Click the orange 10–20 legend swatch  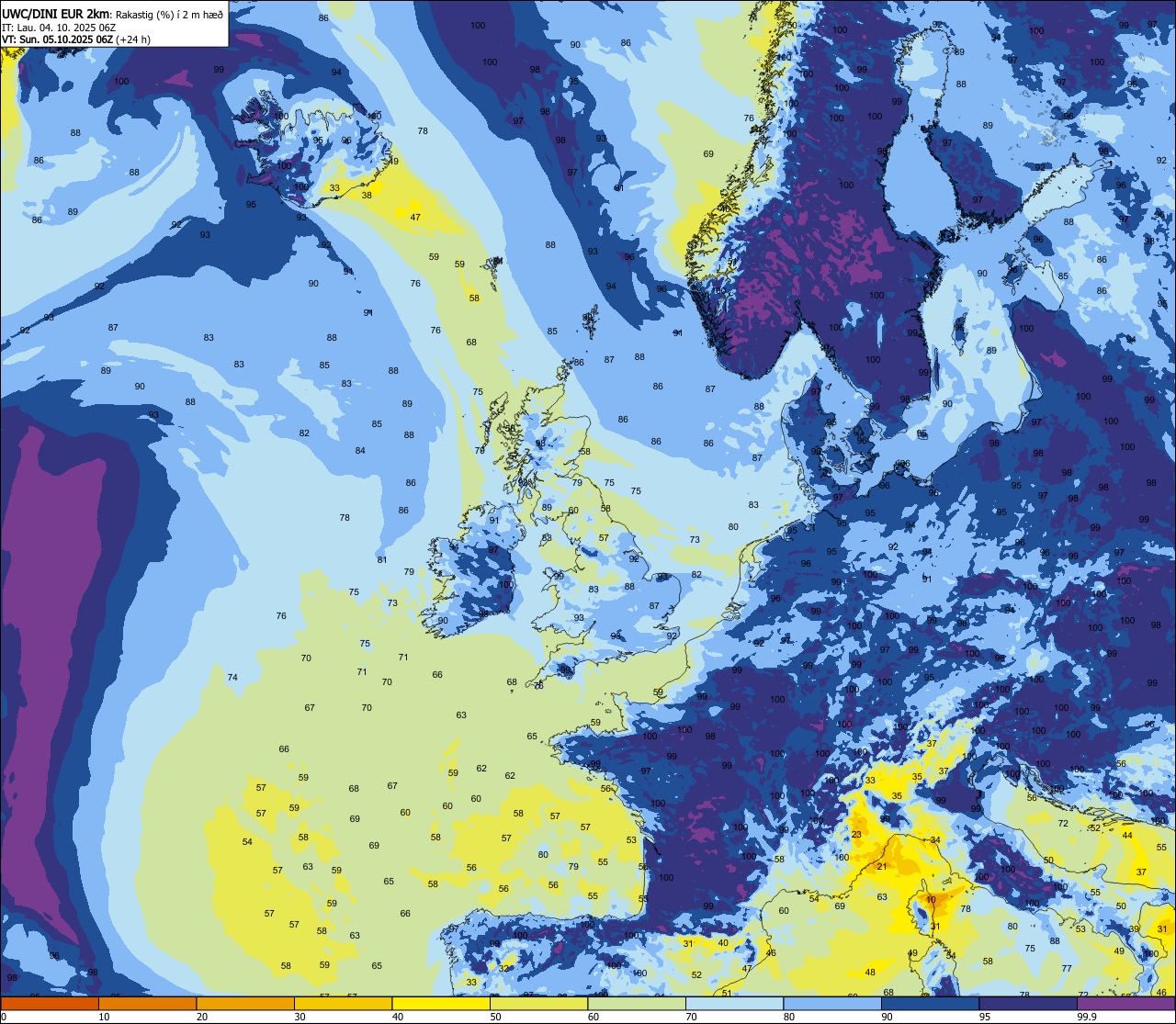coord(147,1003)
